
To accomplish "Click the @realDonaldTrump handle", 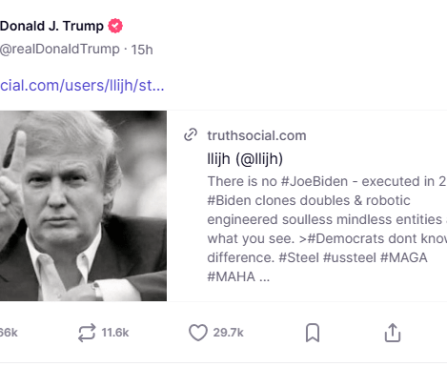I will tap(60, 49).
